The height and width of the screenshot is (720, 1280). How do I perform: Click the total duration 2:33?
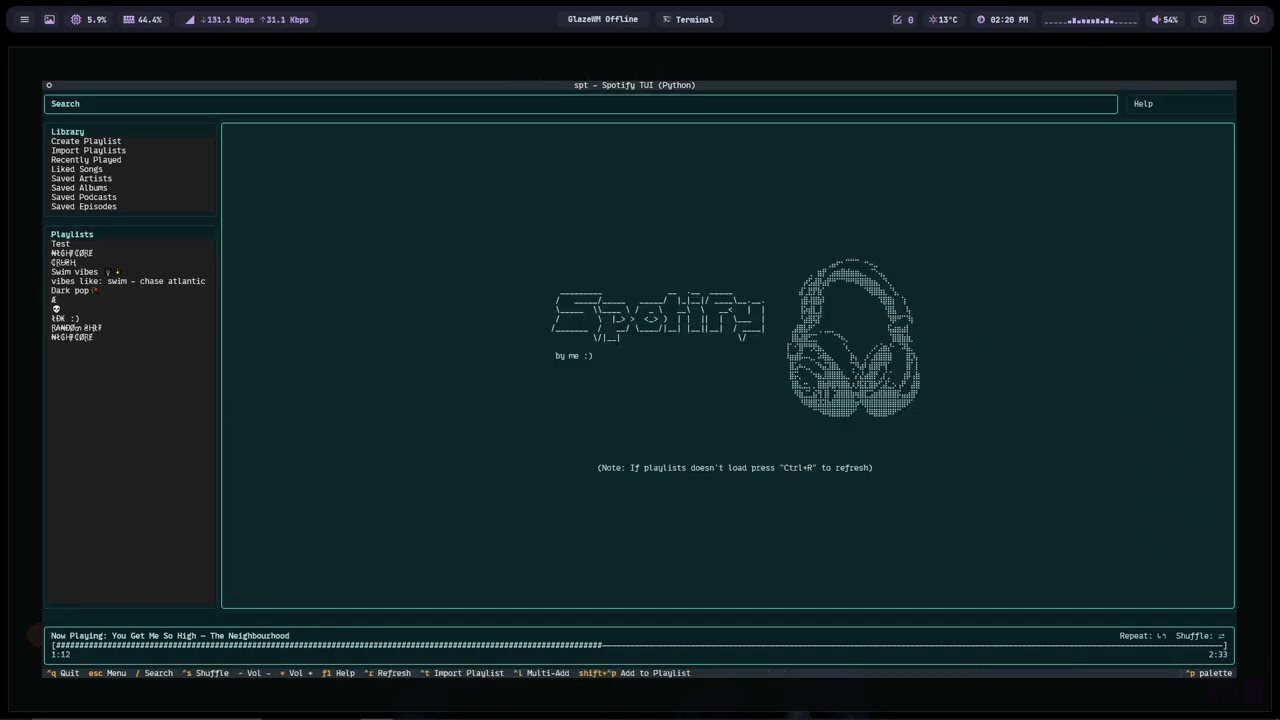click(x=1218, y=654)
